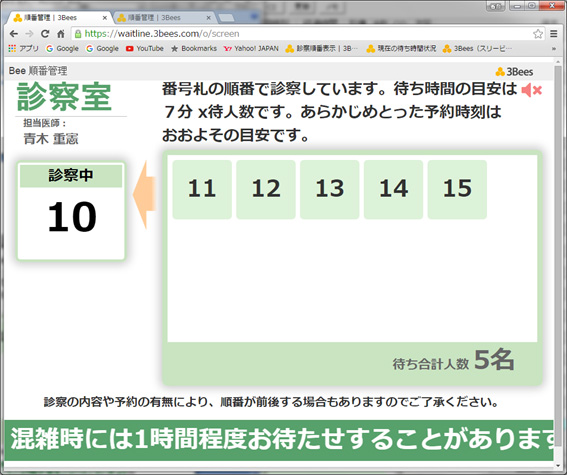Go to the browser home icon

61,34
